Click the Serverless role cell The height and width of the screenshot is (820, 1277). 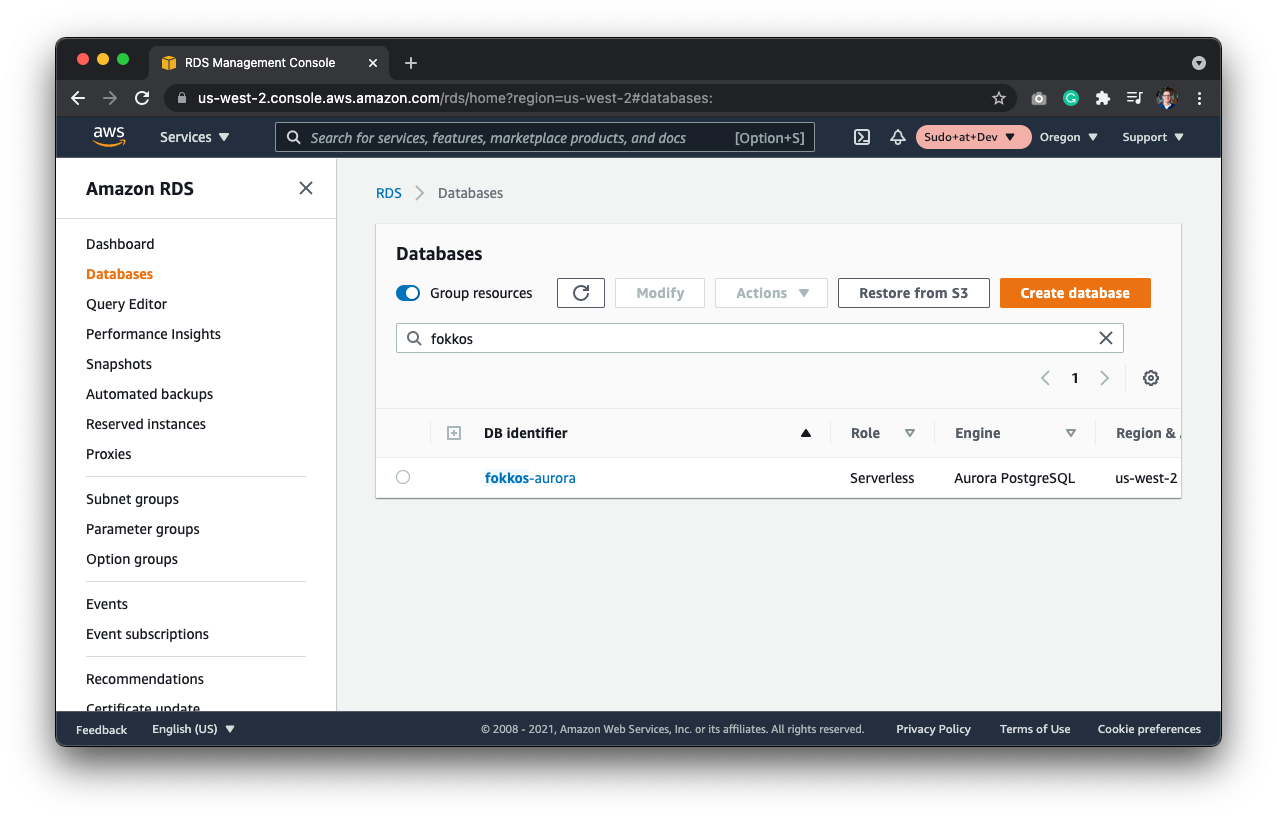[x=882, y=478]
